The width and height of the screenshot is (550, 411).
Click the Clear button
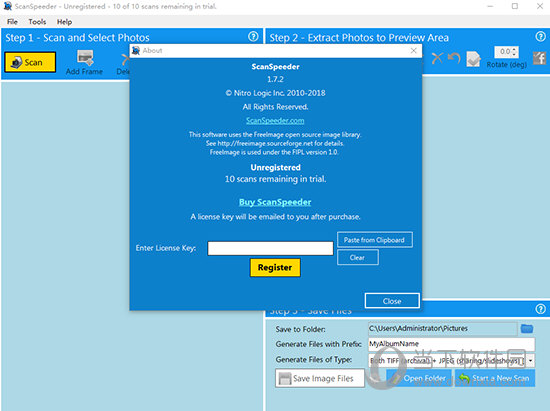pos(357,257)
